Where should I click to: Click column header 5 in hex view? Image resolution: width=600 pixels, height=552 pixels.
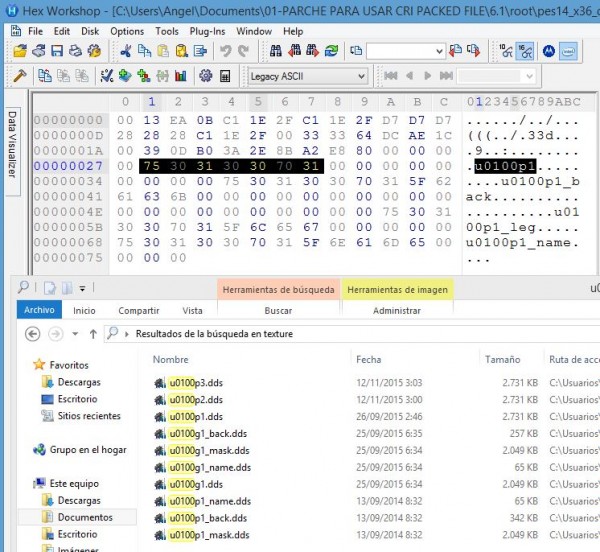coord(258,102)
